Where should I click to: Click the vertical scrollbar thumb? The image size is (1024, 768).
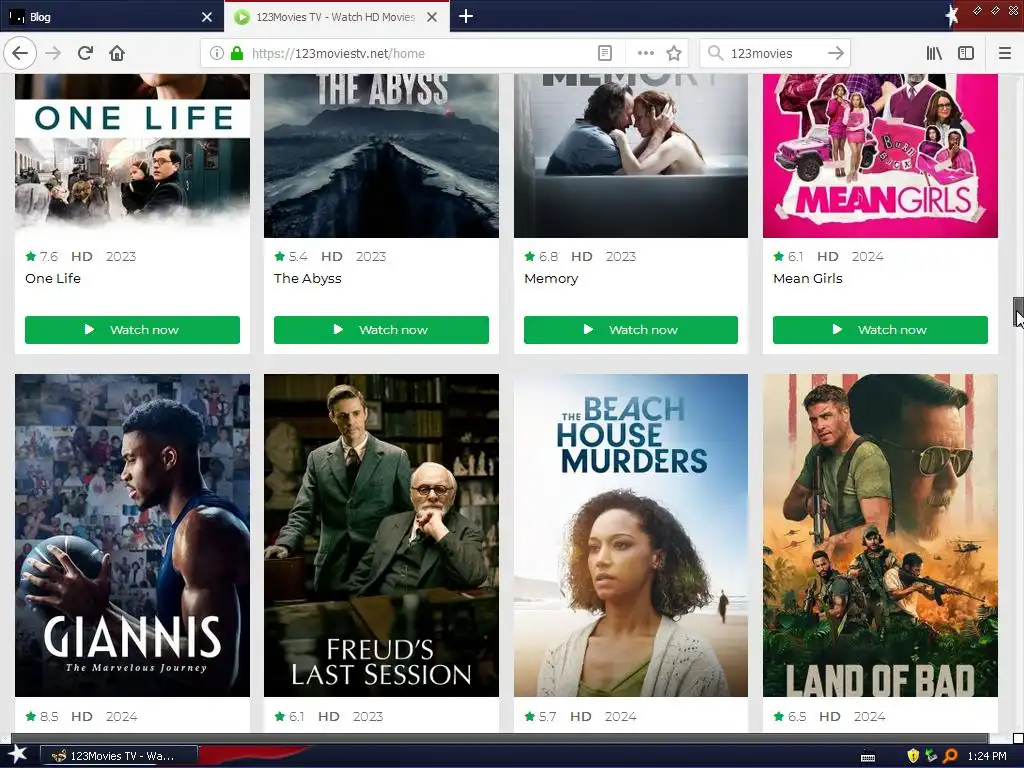coord(1018,312)
